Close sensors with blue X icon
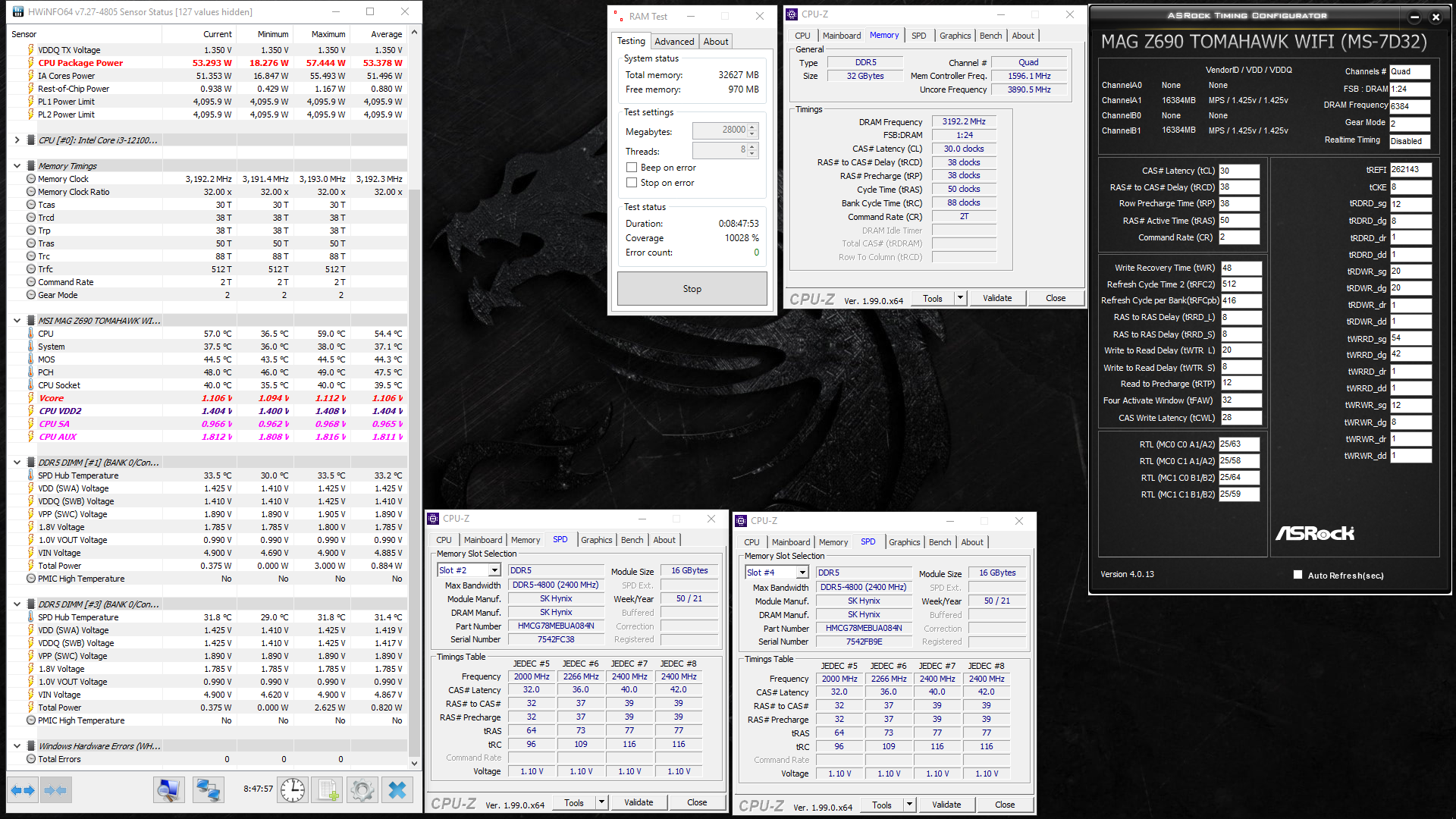The width and height of the screenshot is (1456, 819). [x=397, y=790]
